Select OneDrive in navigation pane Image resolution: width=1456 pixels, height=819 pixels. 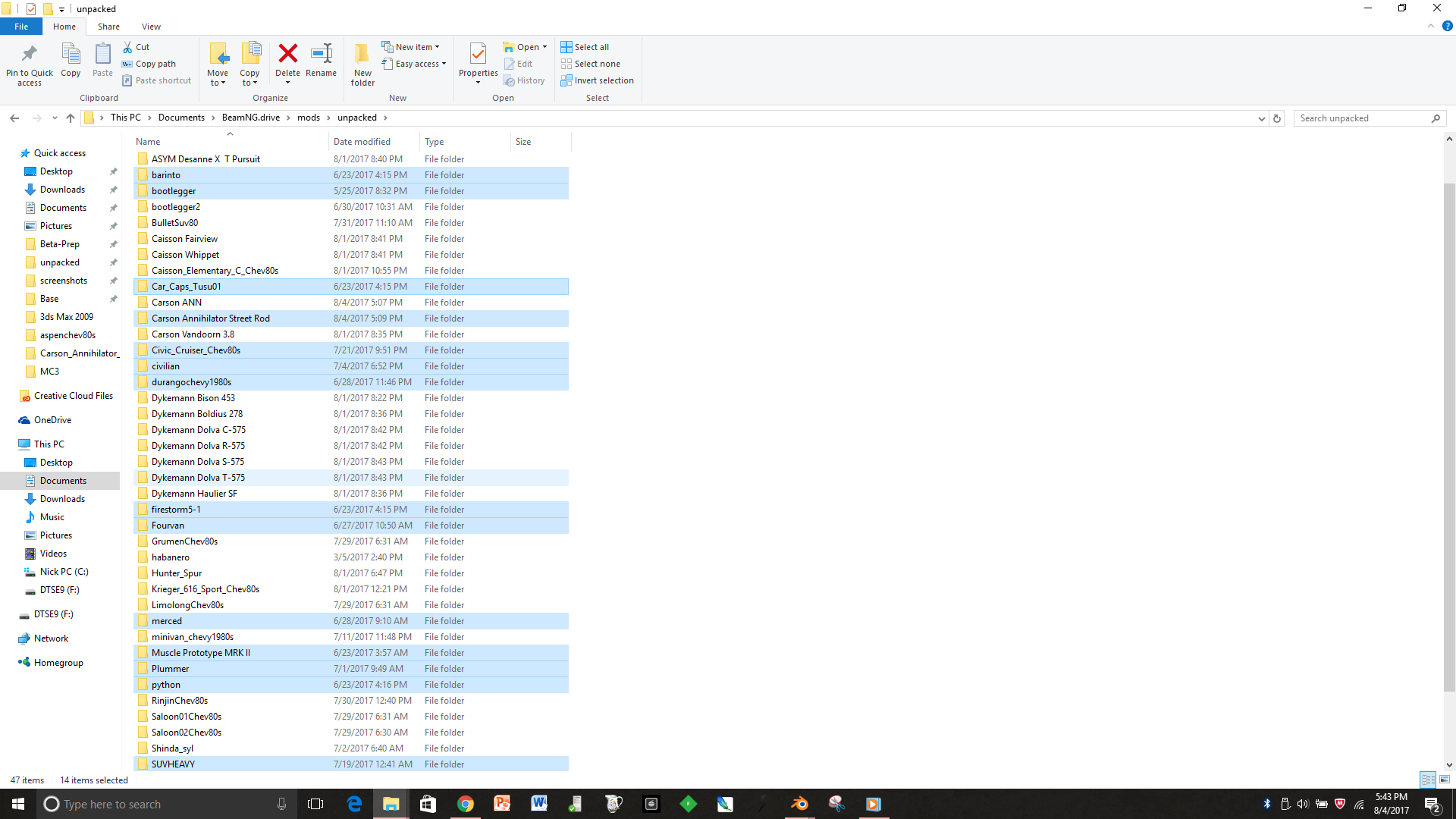coord(52,420)
